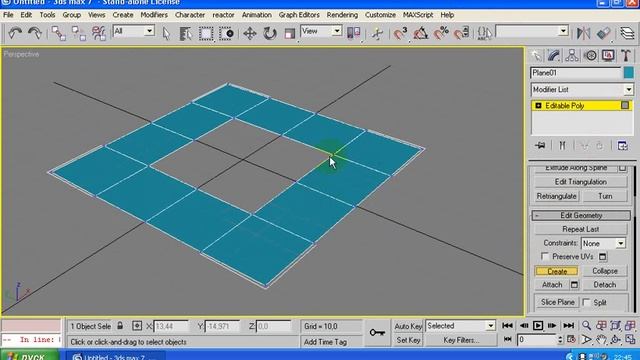Activate the Select and Move tool

coord(249,33)
